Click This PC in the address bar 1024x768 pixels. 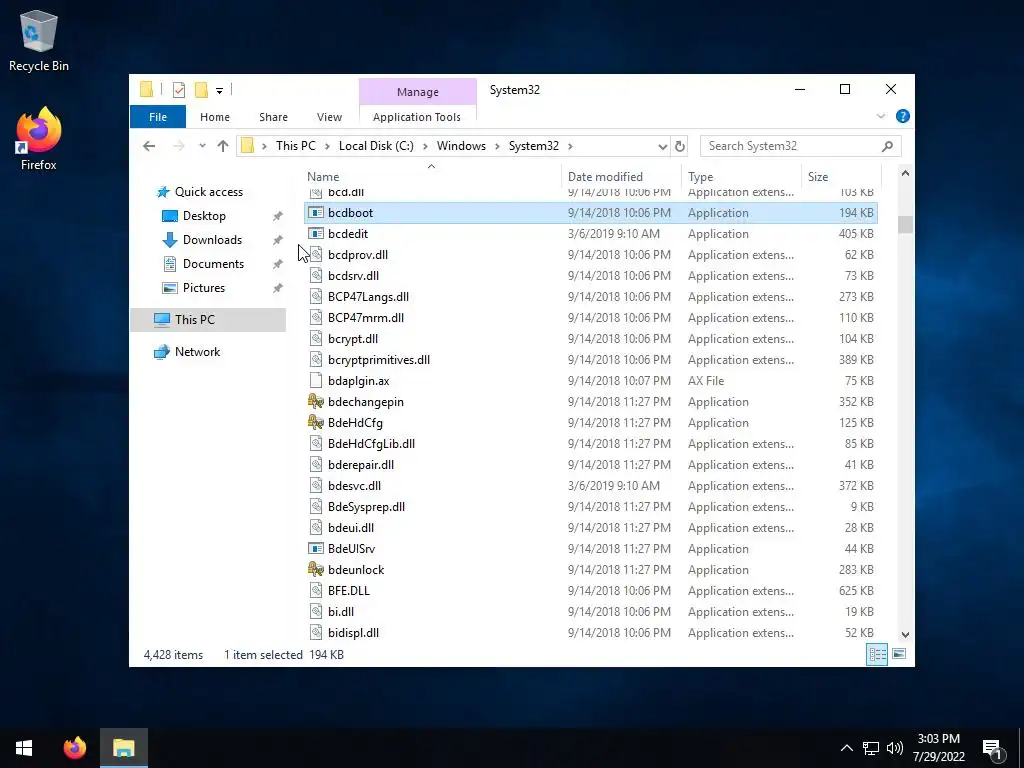click(x=295, y=146)
